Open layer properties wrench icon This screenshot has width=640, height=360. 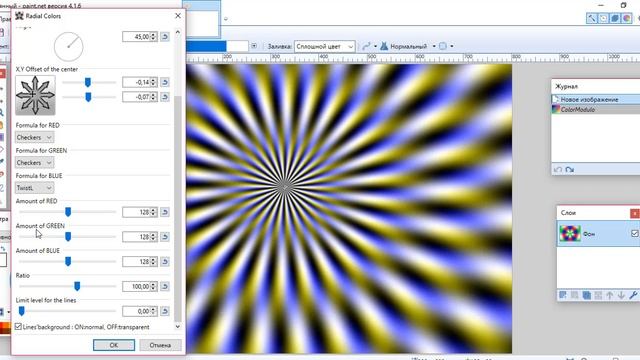[x=633, y=295]
